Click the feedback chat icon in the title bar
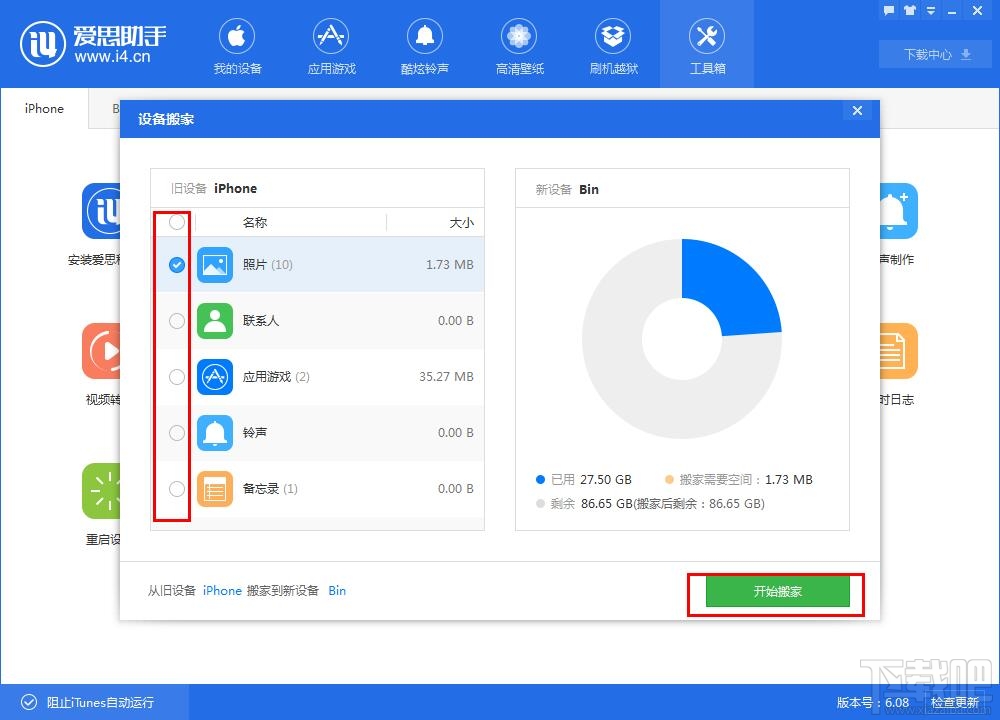This screenshot has width=1000, height=720. click(x=888, y=11)
